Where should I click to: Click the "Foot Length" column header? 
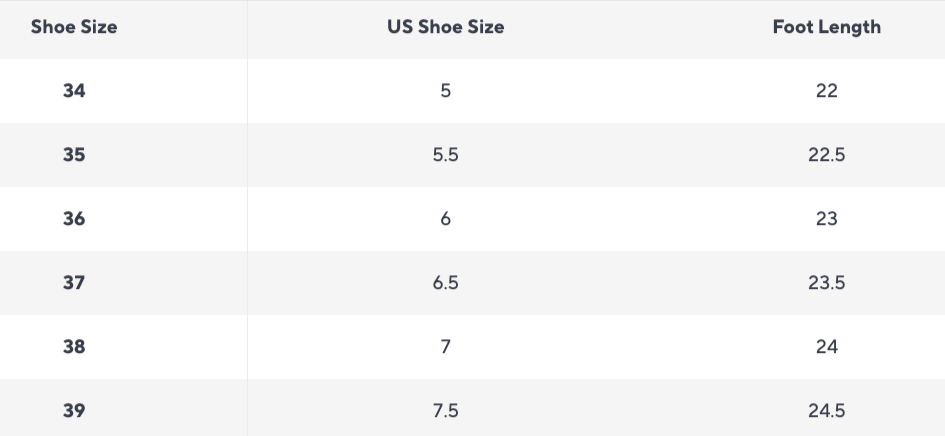tap(826, 27)
